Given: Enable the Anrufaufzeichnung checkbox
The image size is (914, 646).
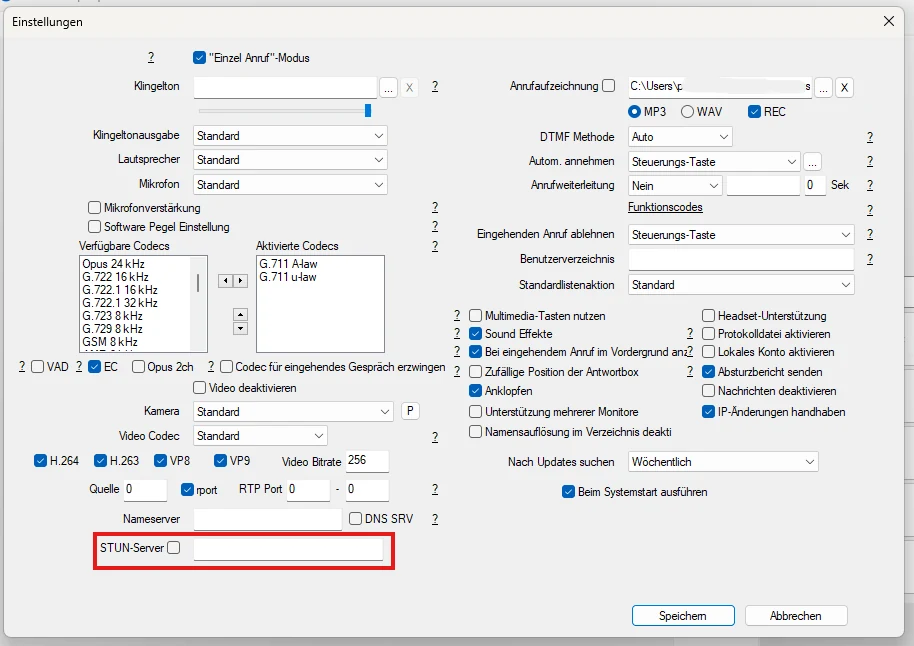Looking at the screenshot, I should [609, 86].
